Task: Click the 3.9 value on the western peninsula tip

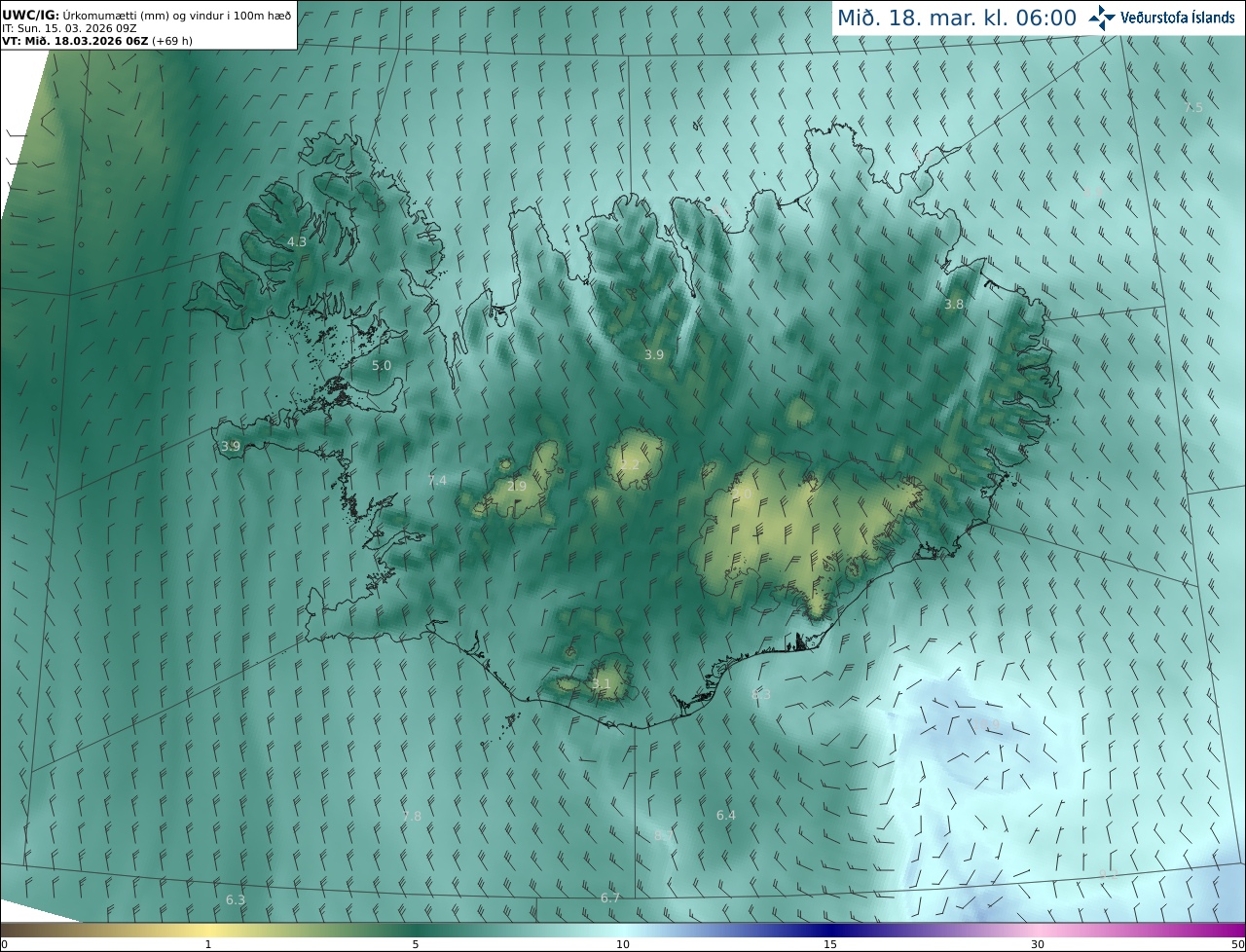Action: coord(230,446)
